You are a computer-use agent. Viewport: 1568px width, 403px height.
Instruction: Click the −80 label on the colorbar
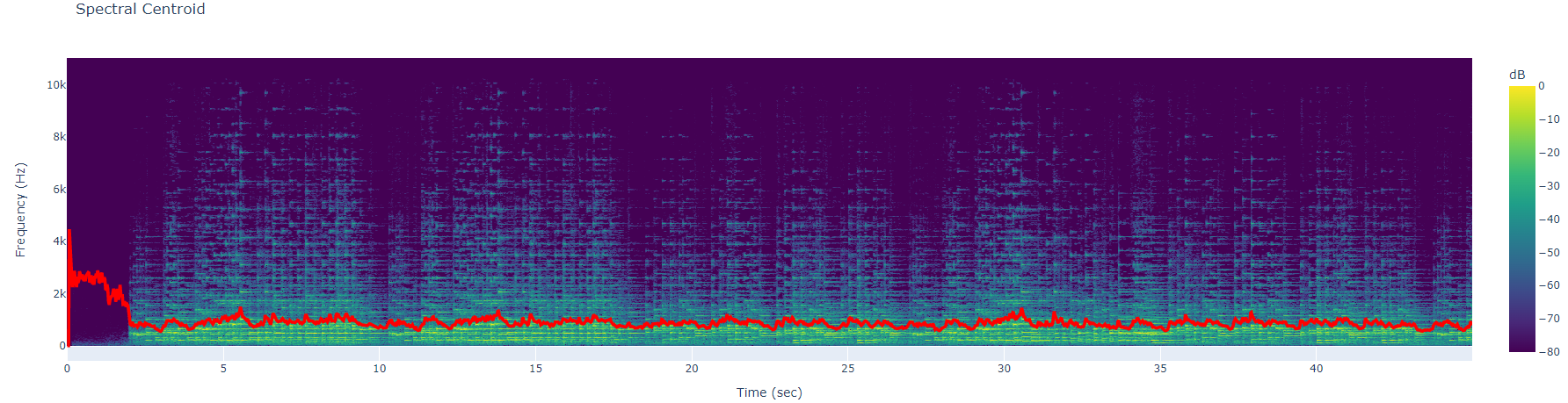tap(1549, 352)
